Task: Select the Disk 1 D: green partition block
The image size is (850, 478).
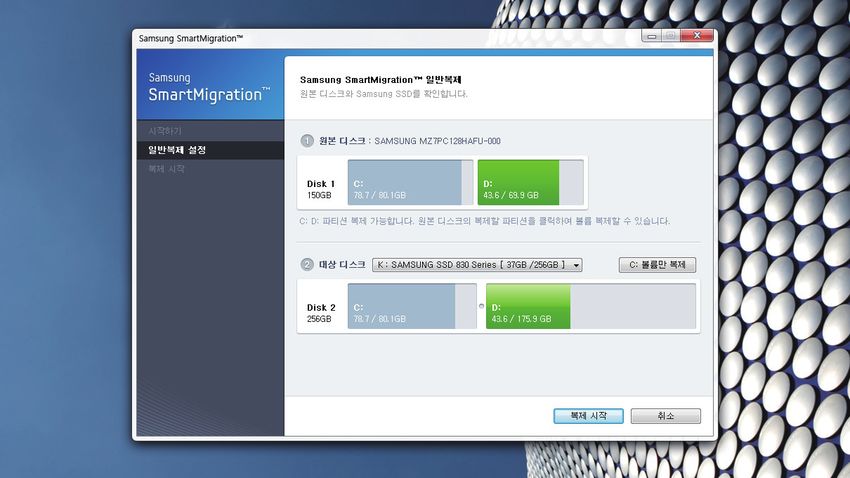Action: pyautogui.click(x=530, y=182)
